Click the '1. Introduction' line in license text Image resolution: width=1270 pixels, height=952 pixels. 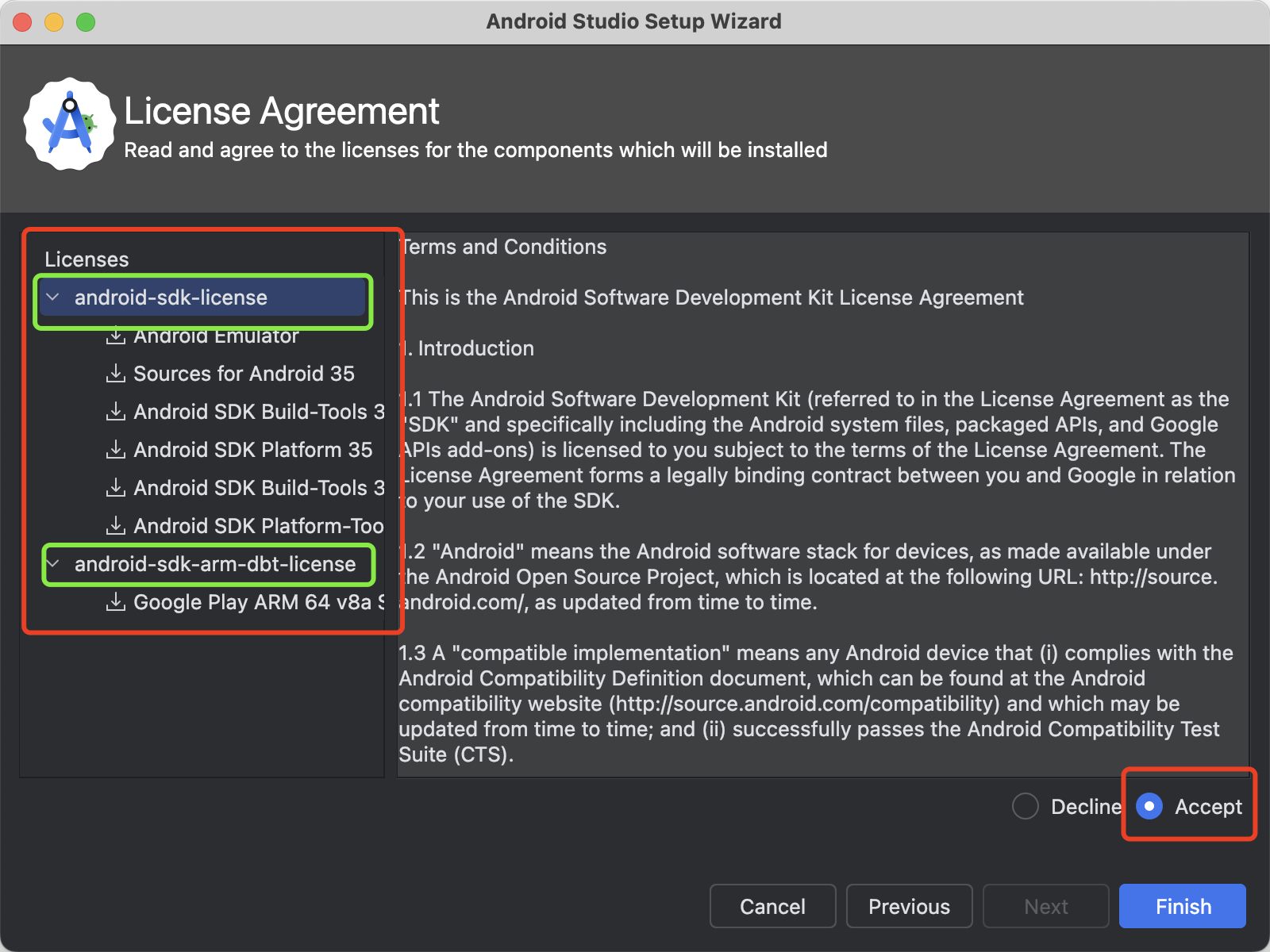pyautogui.click(x=467, y=348)
